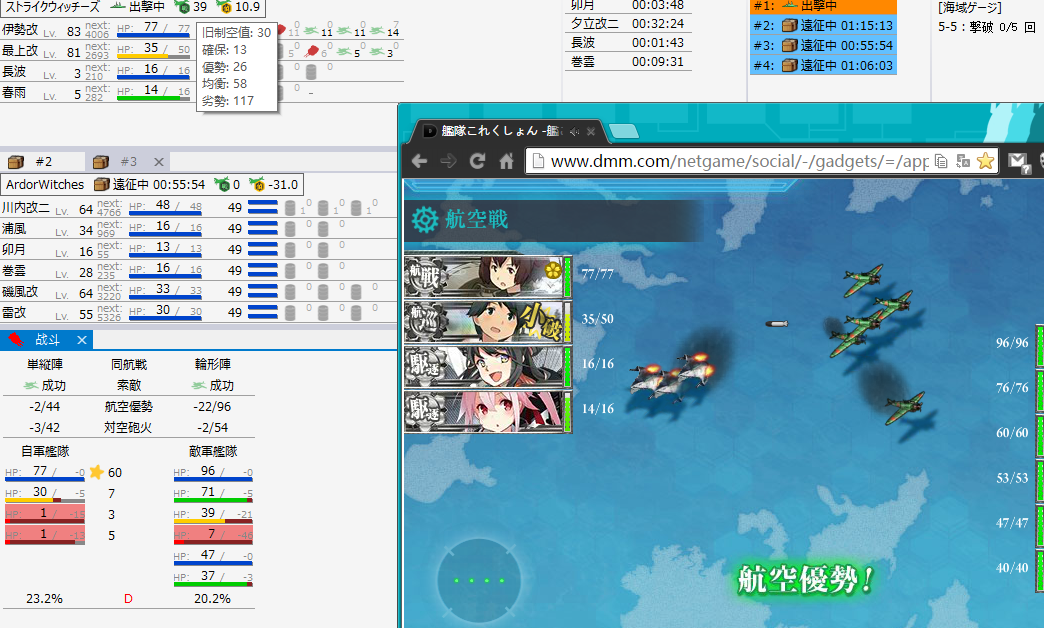Click ship name 最上改

20,51
